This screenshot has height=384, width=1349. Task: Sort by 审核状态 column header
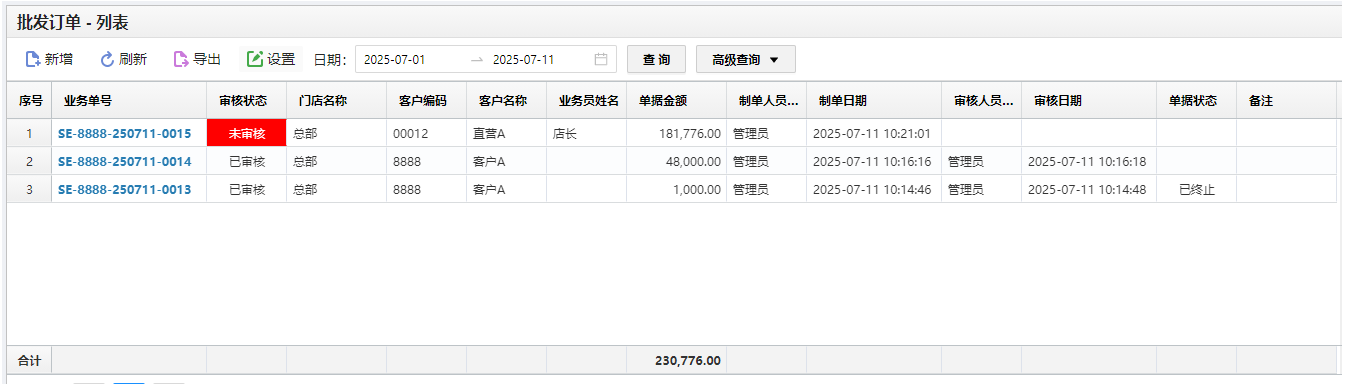[246, 100]
